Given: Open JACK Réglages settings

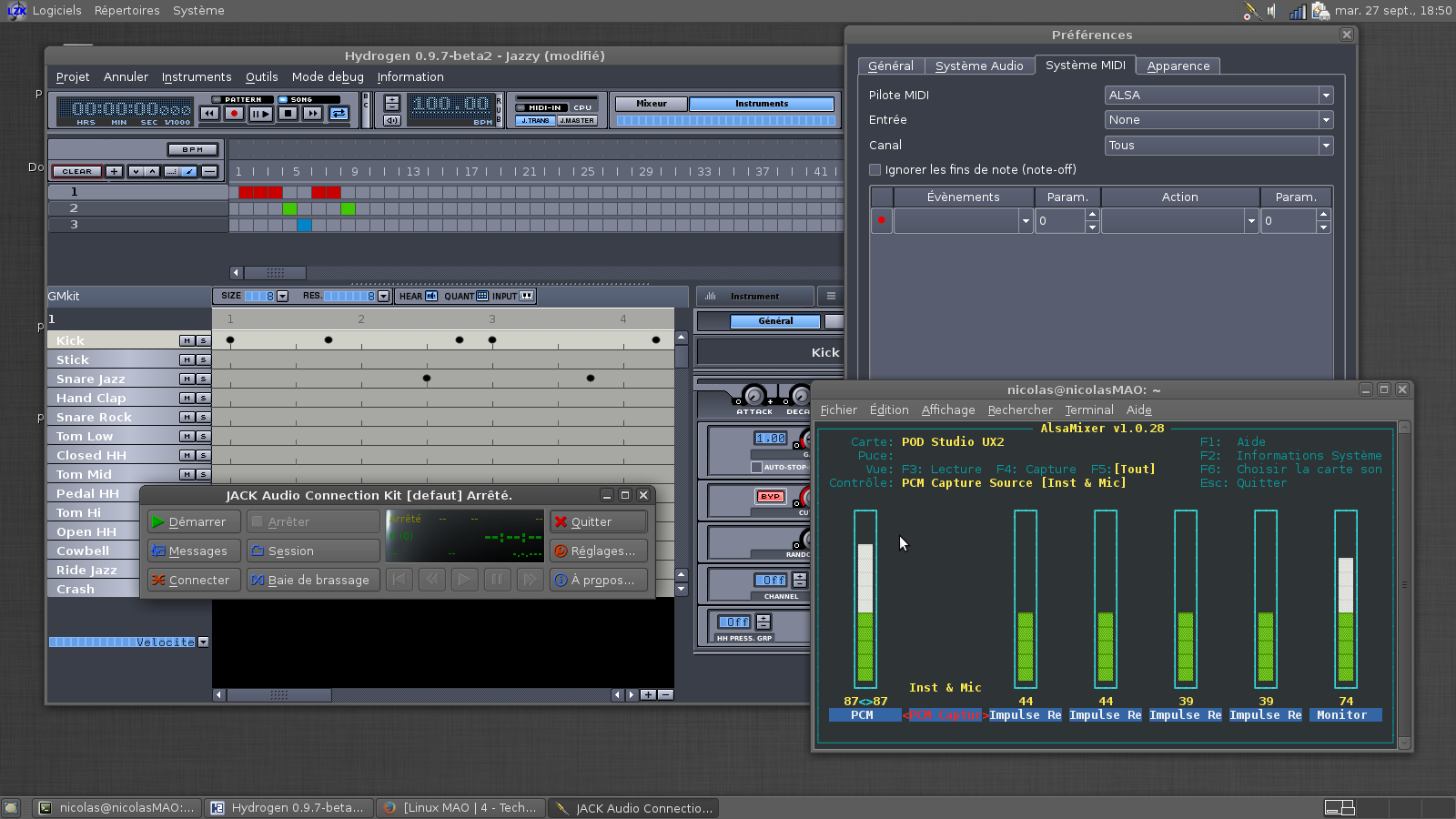Looking at the screenshot, I should (x=598, y=551).
